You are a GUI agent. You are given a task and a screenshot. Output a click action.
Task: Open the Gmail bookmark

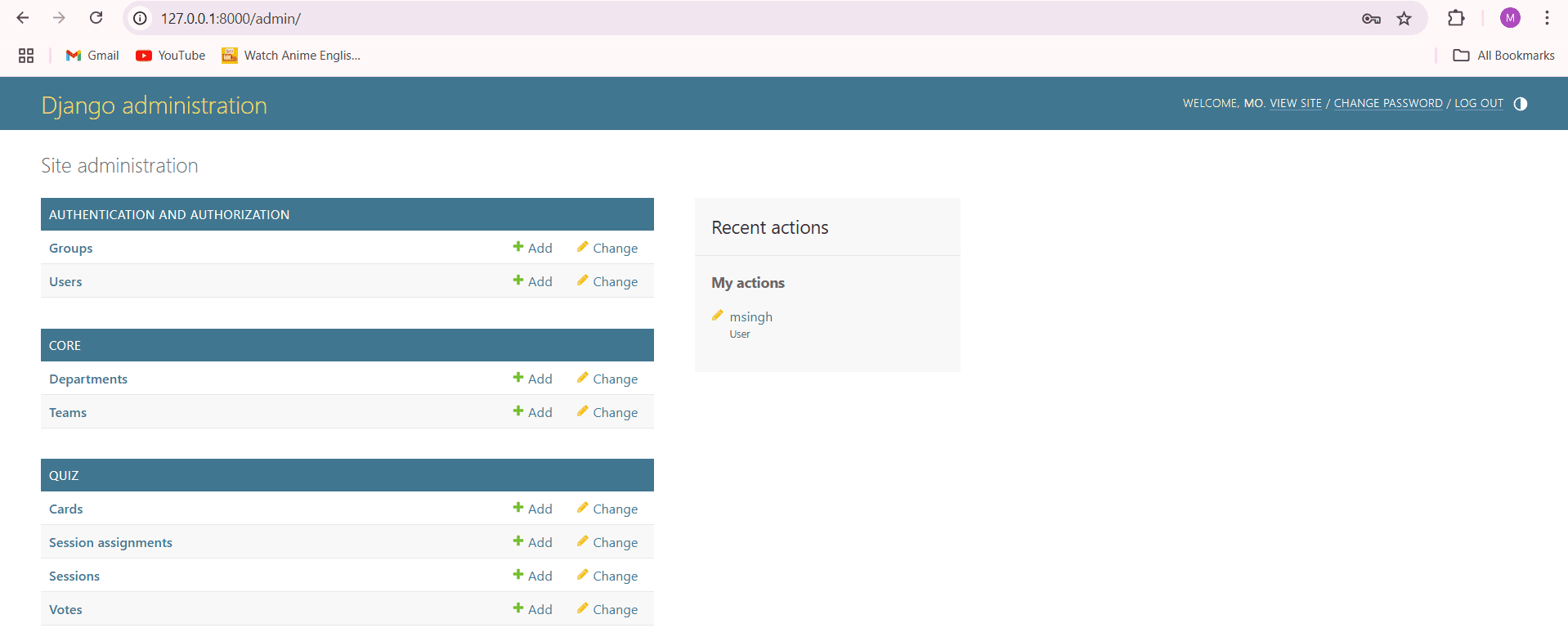click(92, 56)
